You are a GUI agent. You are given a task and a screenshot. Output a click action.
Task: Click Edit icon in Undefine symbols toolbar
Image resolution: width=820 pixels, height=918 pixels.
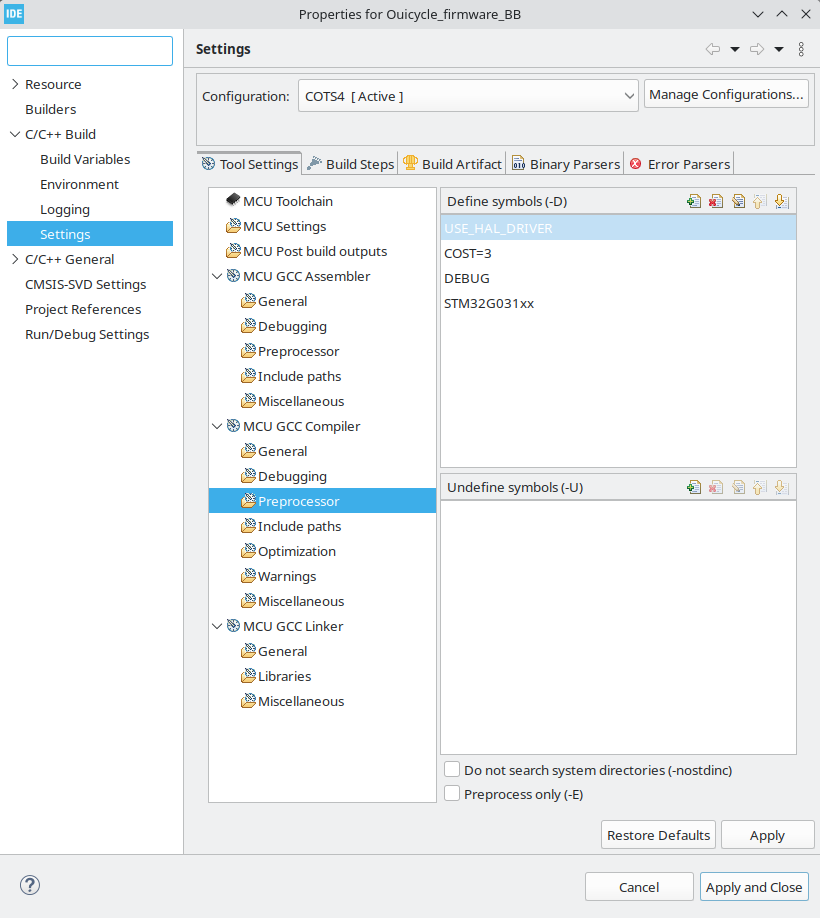738,487
